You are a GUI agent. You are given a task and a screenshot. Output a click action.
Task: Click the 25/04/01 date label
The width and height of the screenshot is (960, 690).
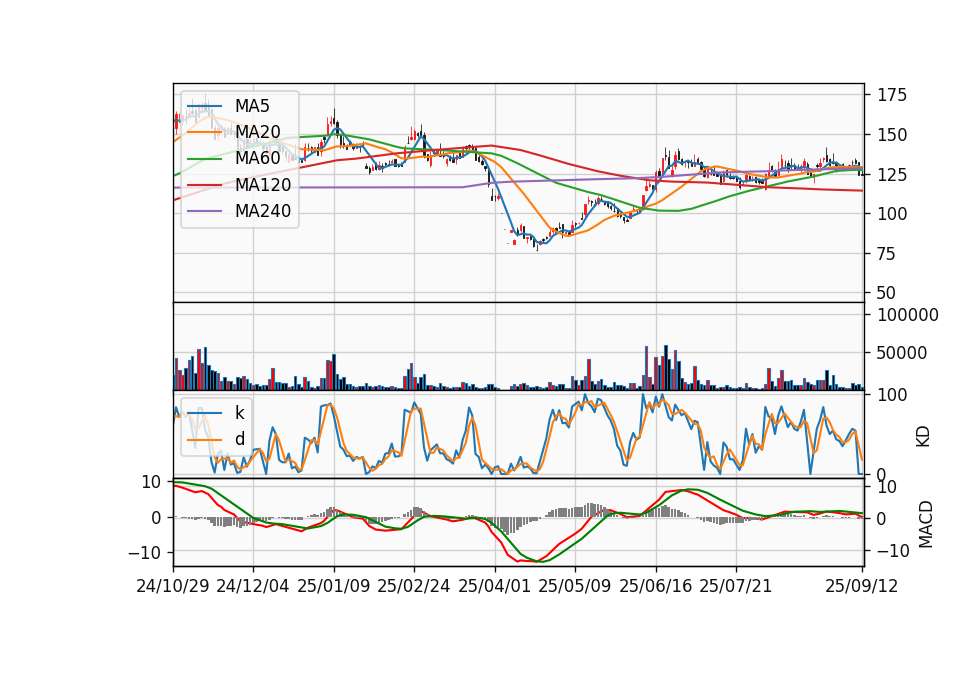495,586
